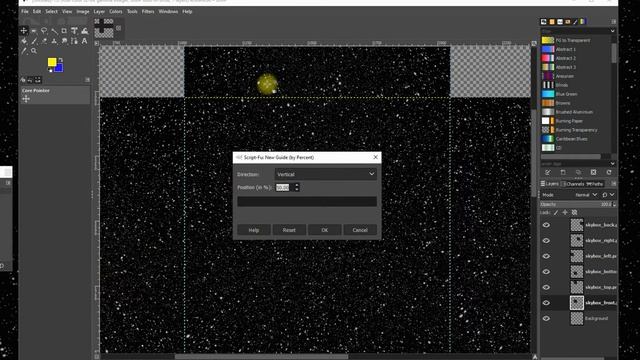Hide the skybox_front layer
Image resolution: width=640 pixels, height=360 pixels.
pyautogui.click(x=546, y=302)
